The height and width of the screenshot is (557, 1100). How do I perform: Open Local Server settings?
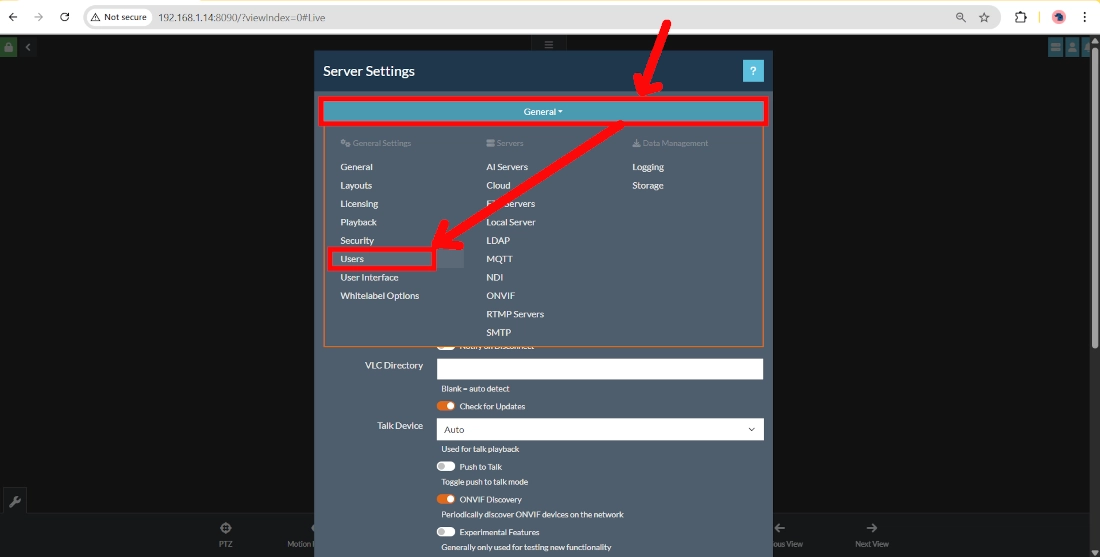pos(511,222)
